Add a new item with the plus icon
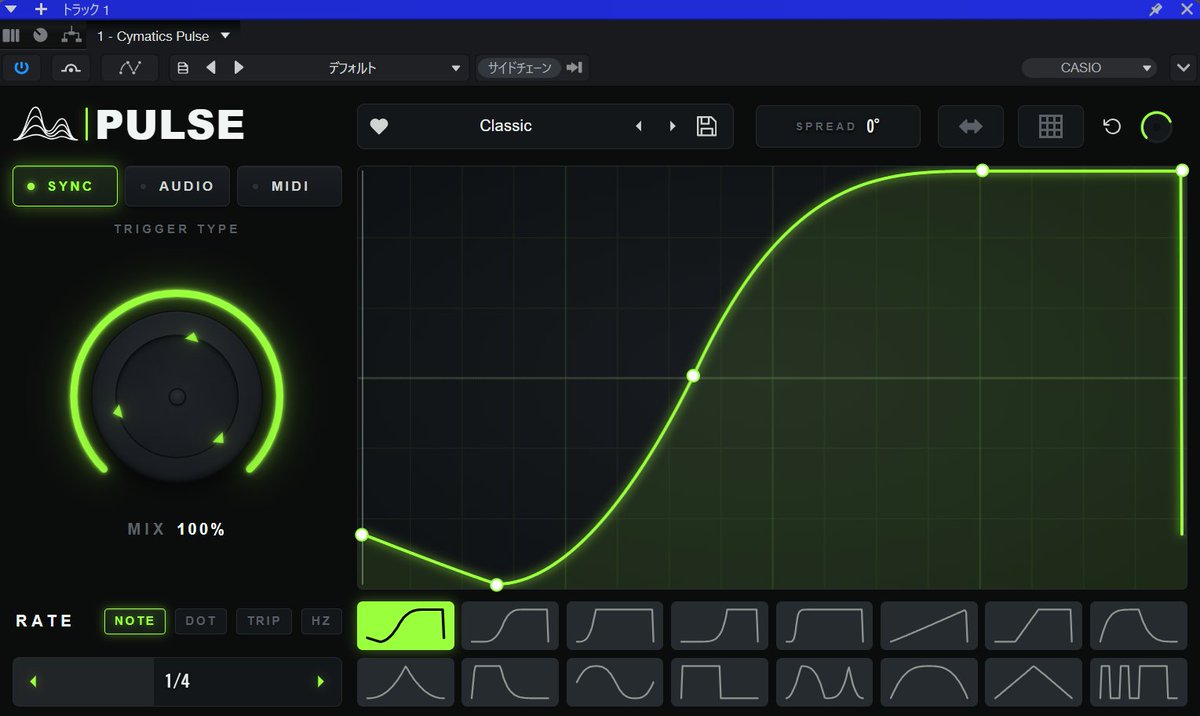This screenshot has height=716, width=1200. tap(40, 9)
